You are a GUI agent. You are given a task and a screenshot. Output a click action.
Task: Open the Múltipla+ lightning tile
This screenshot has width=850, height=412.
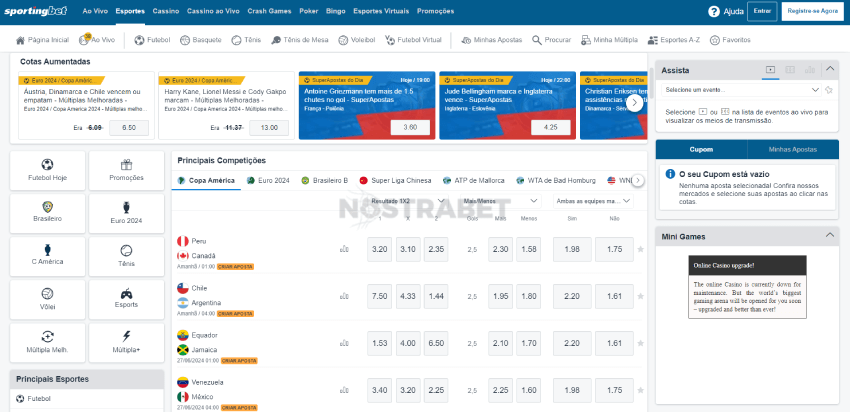126,343
